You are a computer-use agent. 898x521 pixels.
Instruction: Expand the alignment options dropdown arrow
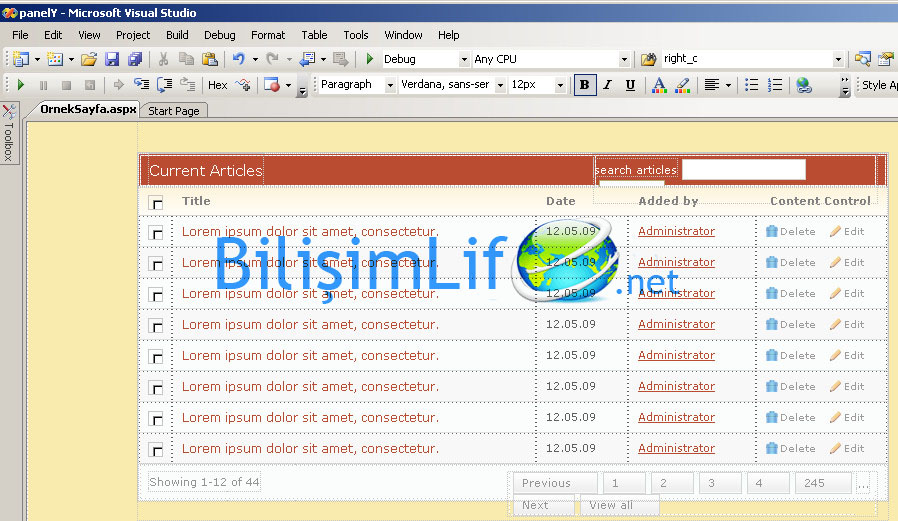728,85
